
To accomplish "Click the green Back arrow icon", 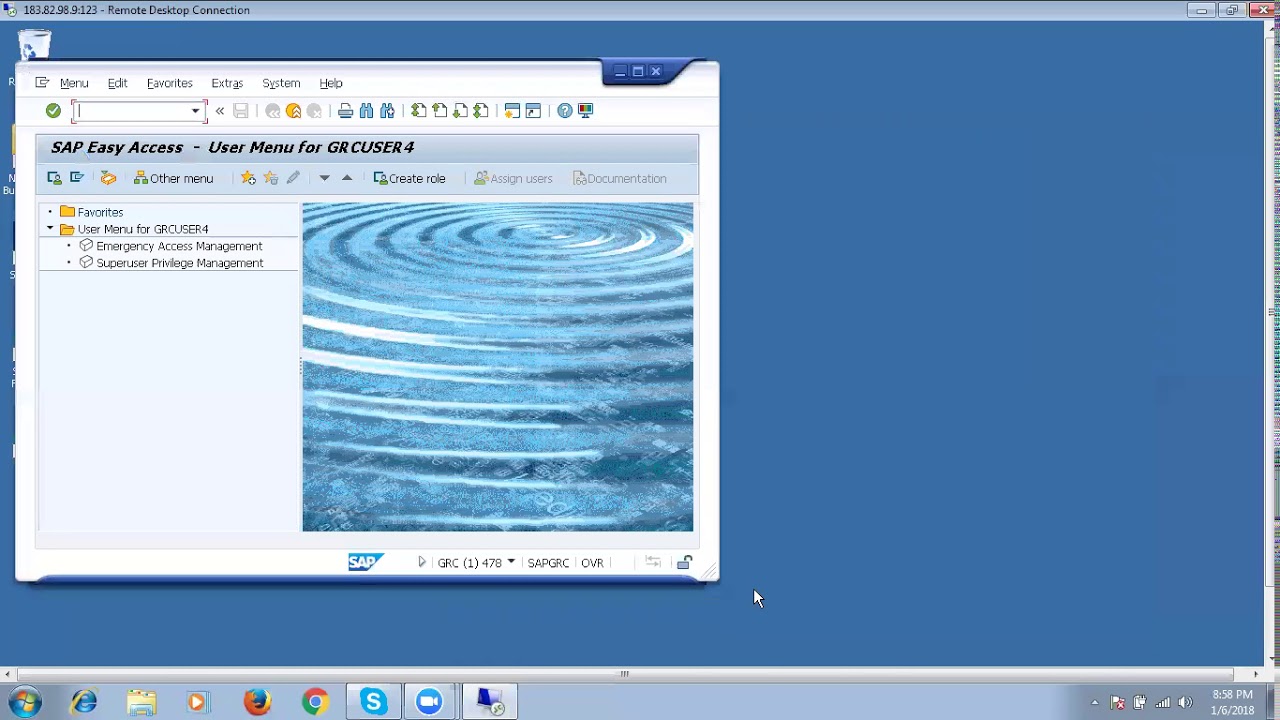I will 272,111.
